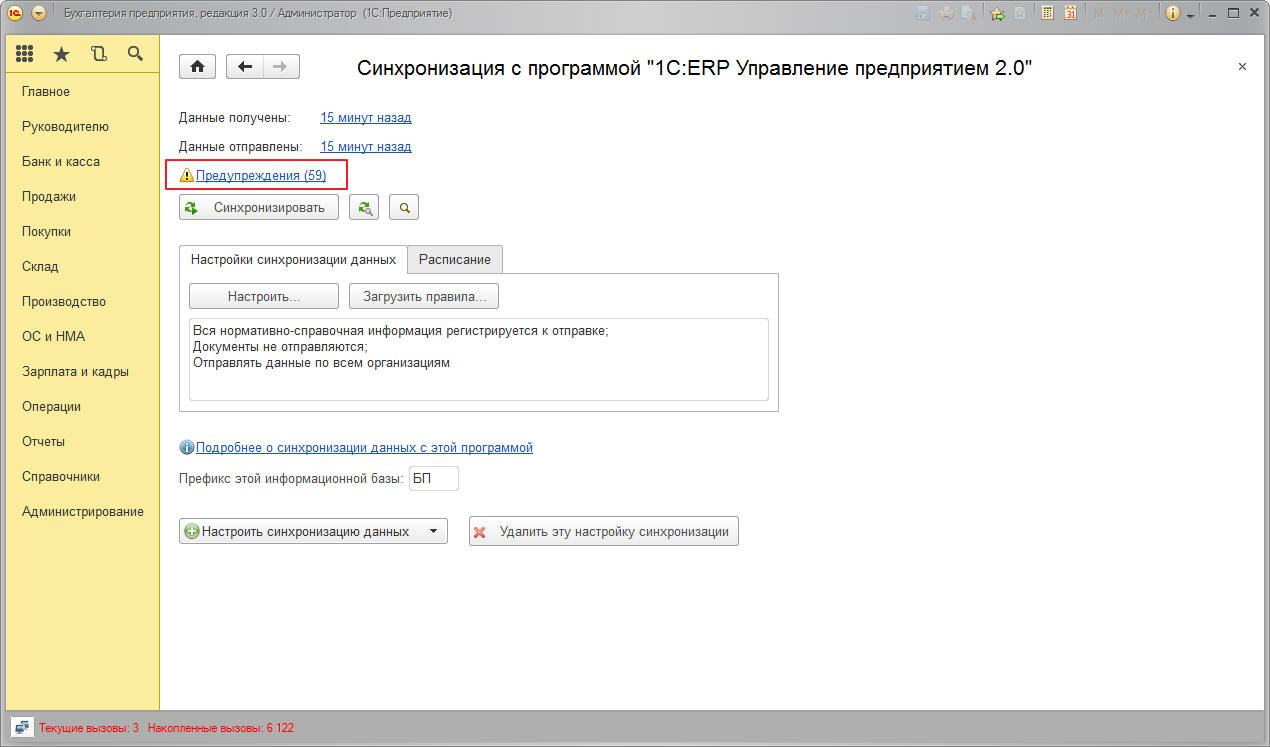Open the sections menu grid icon

[25, 54]
